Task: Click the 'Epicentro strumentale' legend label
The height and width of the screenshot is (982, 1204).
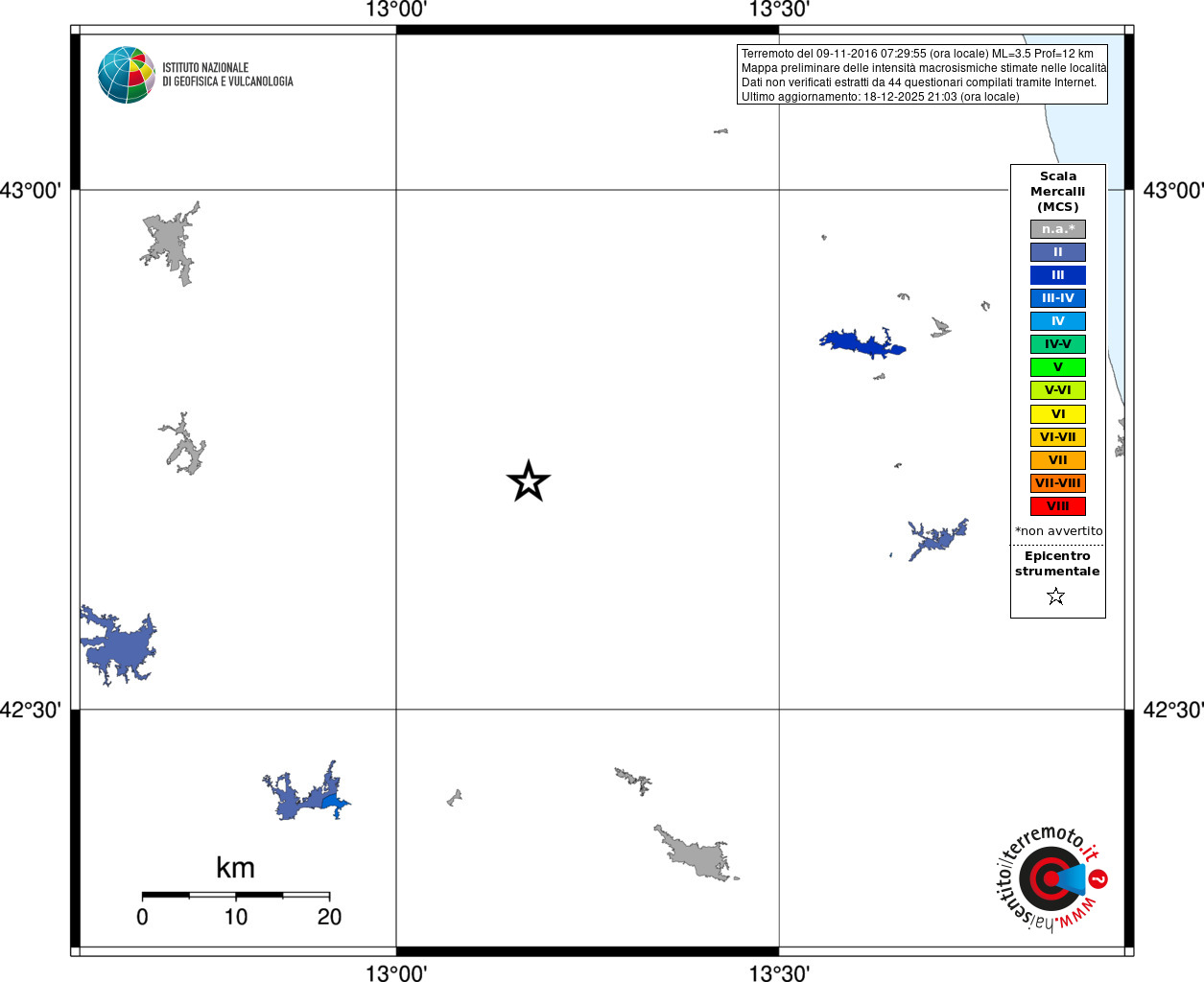Action: (x=1057, y=564)
